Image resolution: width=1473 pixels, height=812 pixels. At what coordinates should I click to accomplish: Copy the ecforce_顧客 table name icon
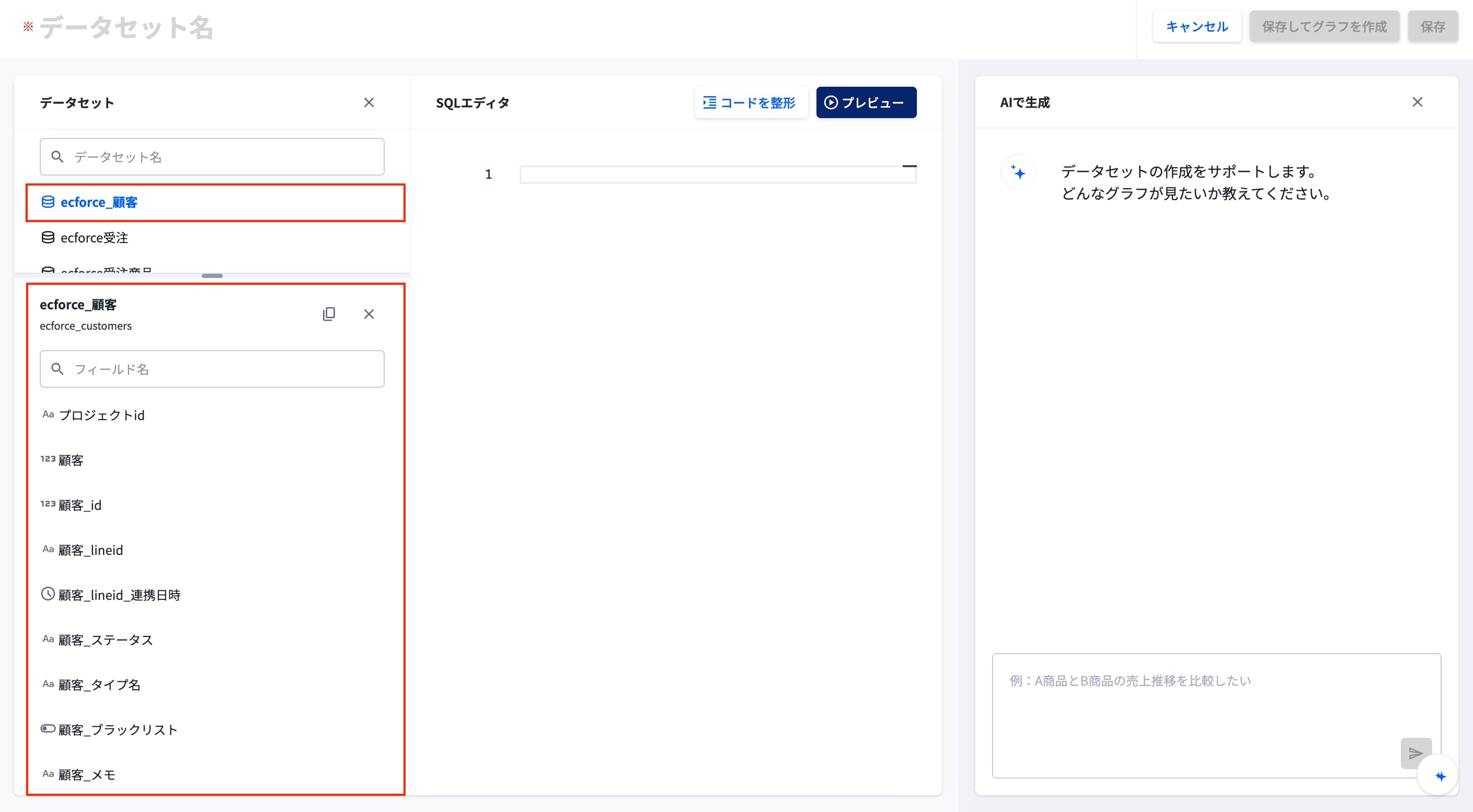click(329, 314)
